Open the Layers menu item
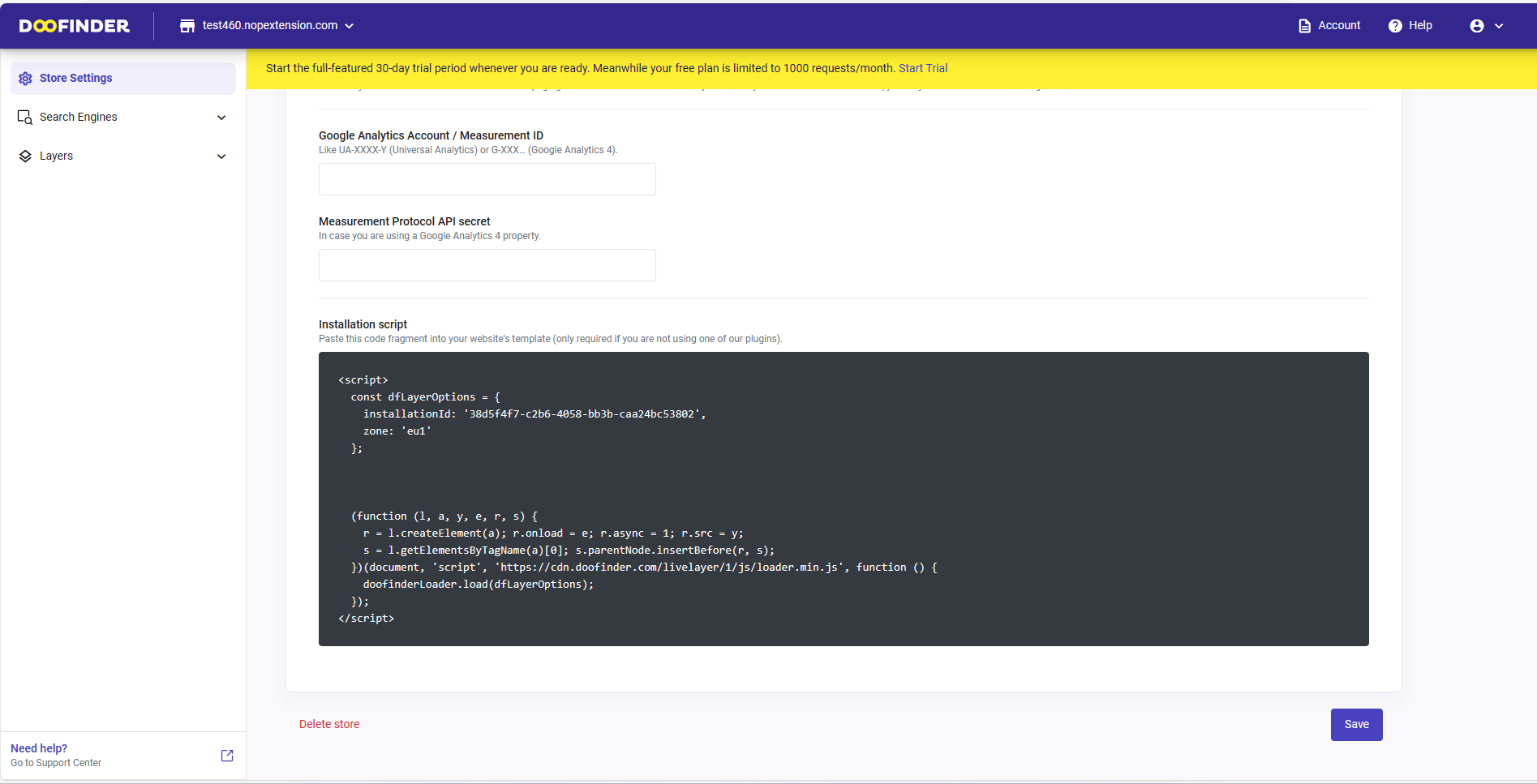The image size is (1537, 784). pos(123,156)
